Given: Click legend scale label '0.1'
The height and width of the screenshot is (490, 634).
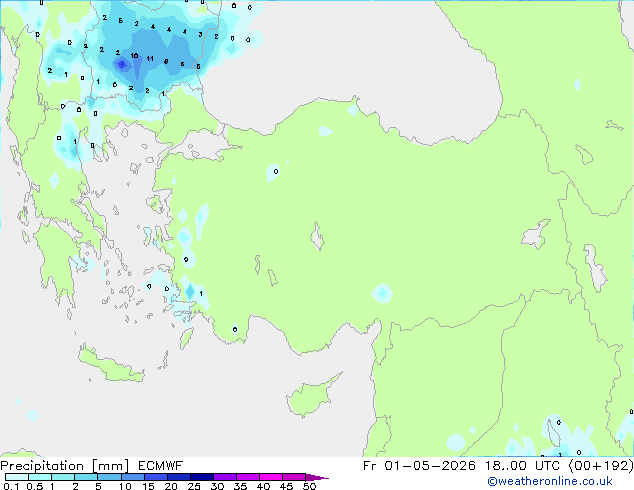Looking at the screenshot, I should click(x=11, y=486).
